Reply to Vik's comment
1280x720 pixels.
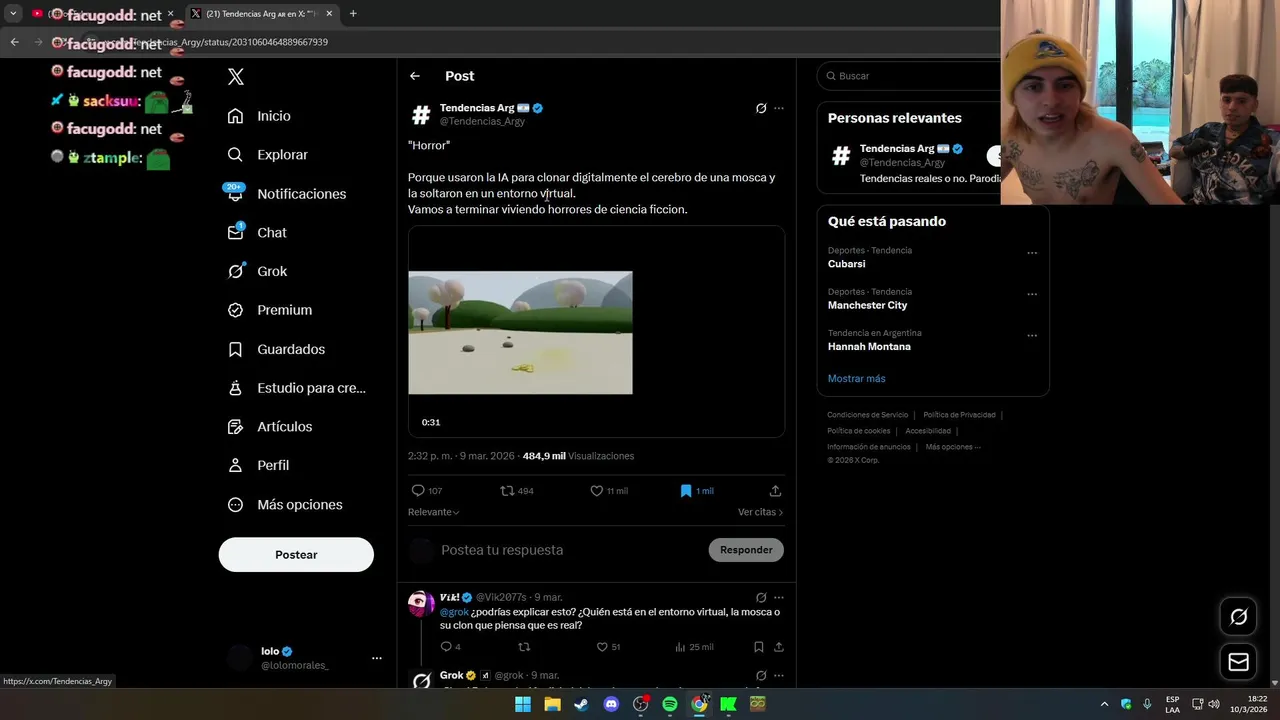450,647
